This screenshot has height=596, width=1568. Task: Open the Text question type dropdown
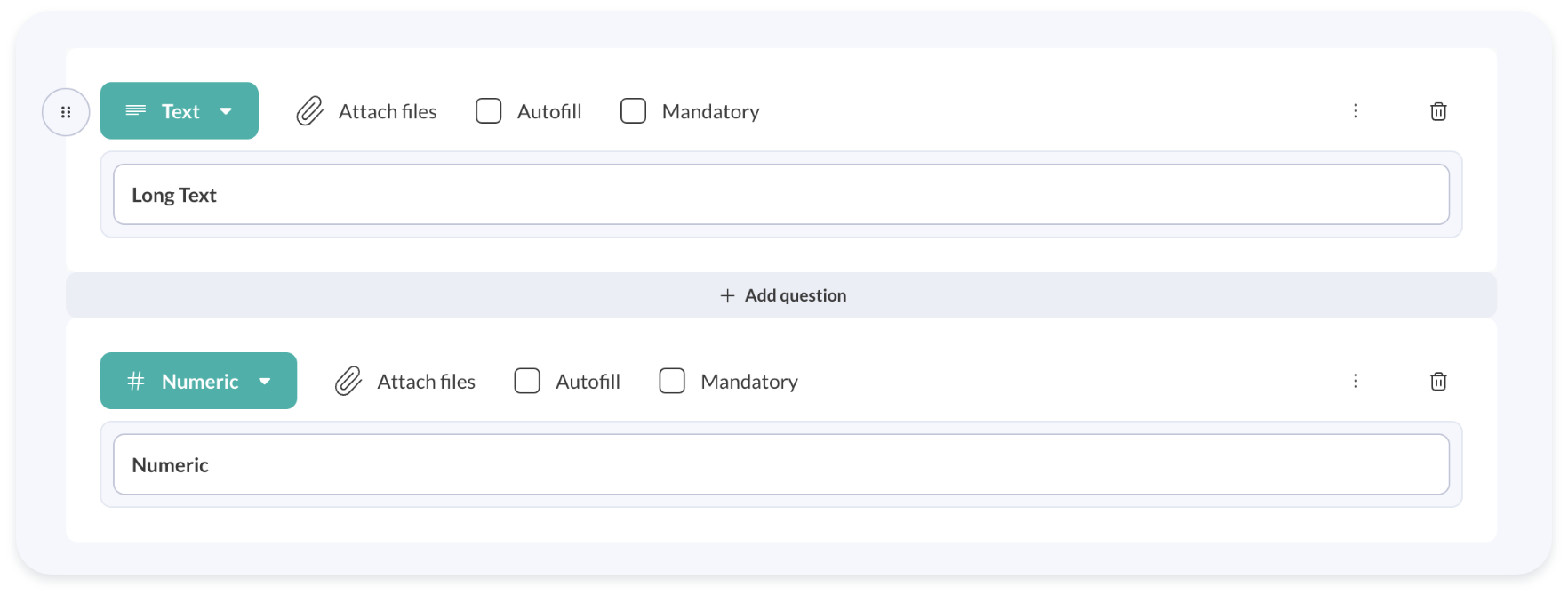(x=226, y=111)
